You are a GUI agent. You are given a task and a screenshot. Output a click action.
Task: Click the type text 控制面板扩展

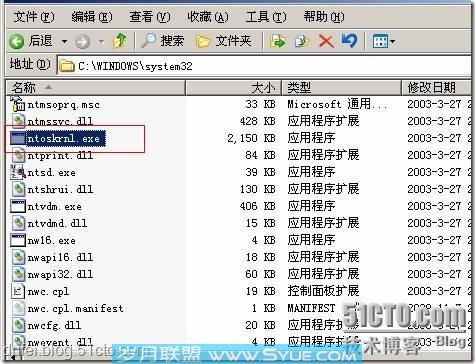[x=323, y=291]
